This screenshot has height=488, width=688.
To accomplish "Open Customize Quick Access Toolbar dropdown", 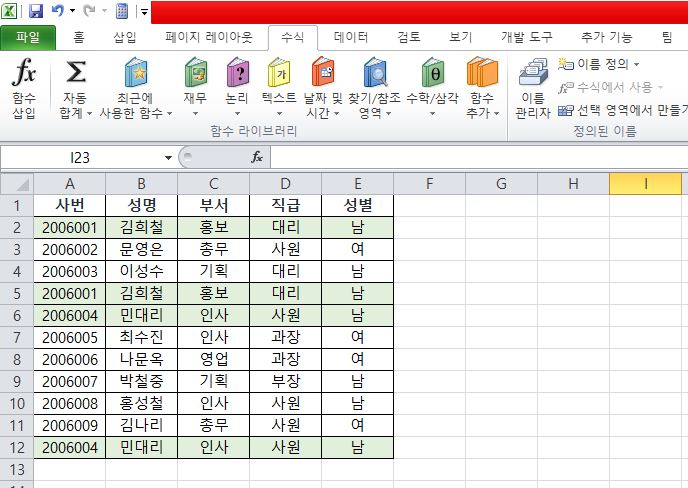I will (x=143, y=12).
